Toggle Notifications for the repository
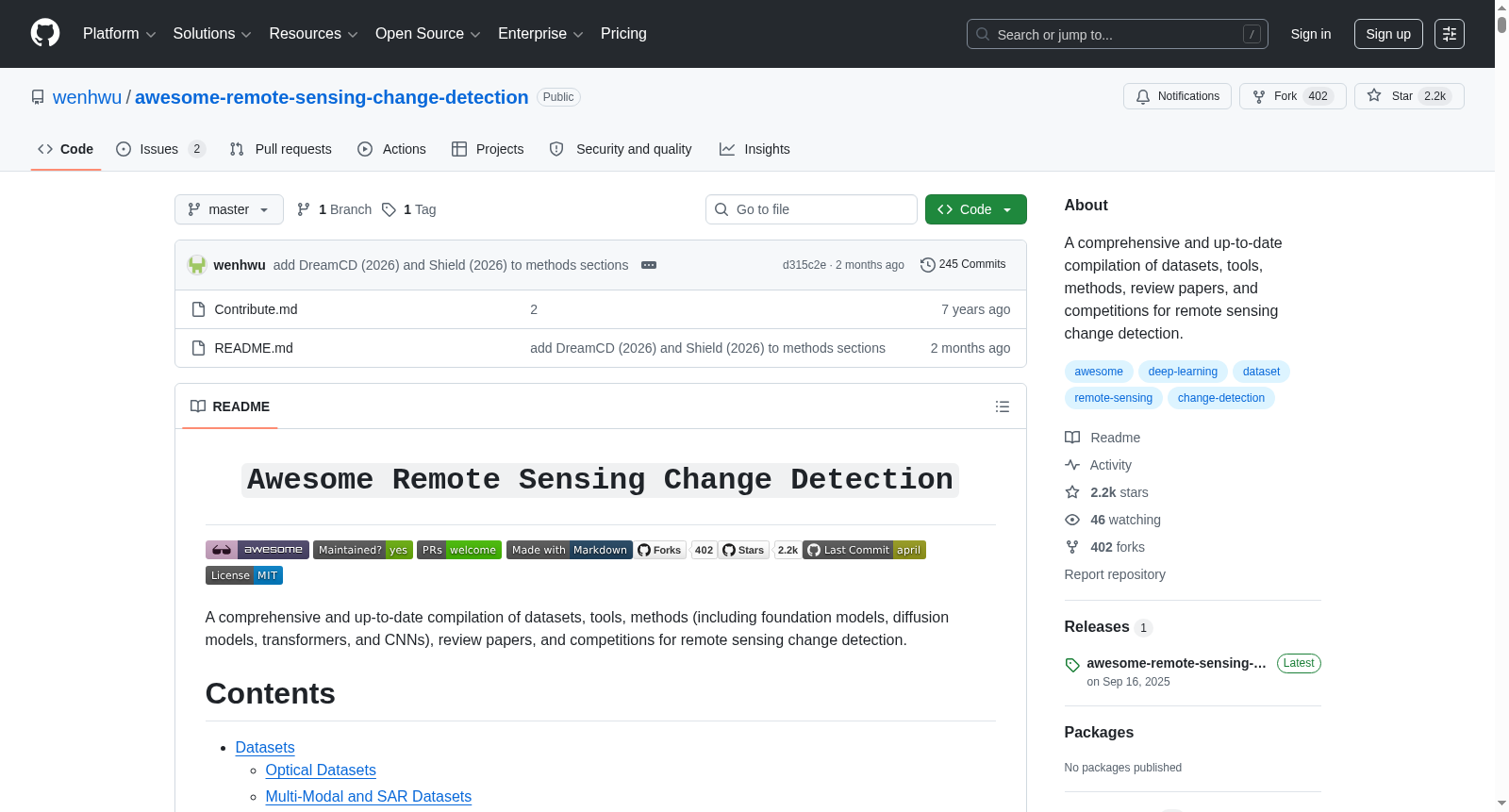 pyautogui.click(x=1177, y=96)
